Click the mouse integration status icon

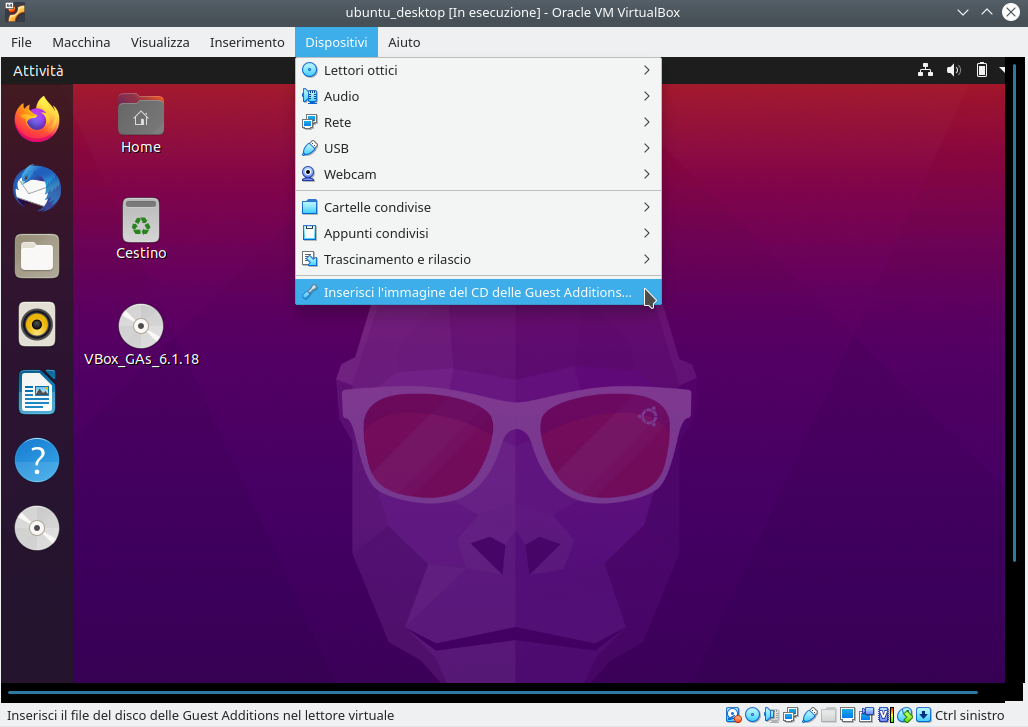click(x=905, y=715)
